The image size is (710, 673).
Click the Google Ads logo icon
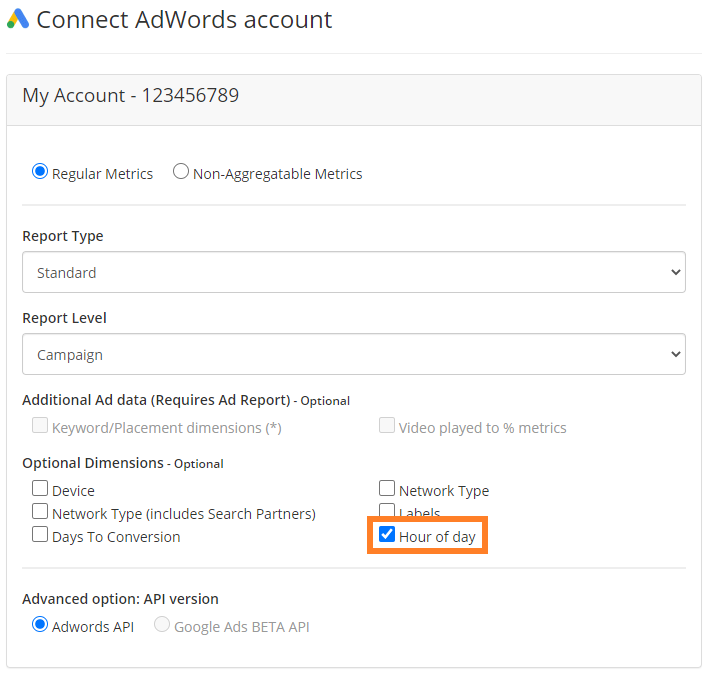click(18, 19)
